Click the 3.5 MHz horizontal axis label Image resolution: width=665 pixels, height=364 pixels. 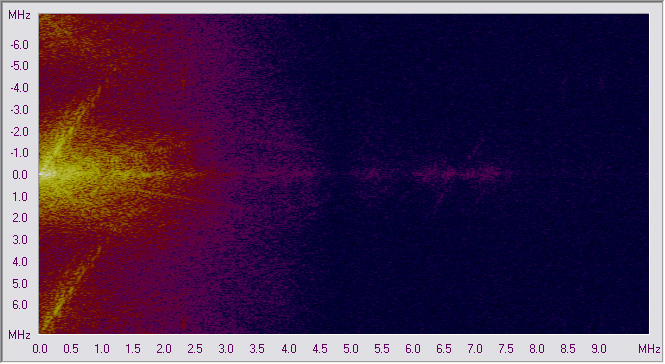point(257,349)
